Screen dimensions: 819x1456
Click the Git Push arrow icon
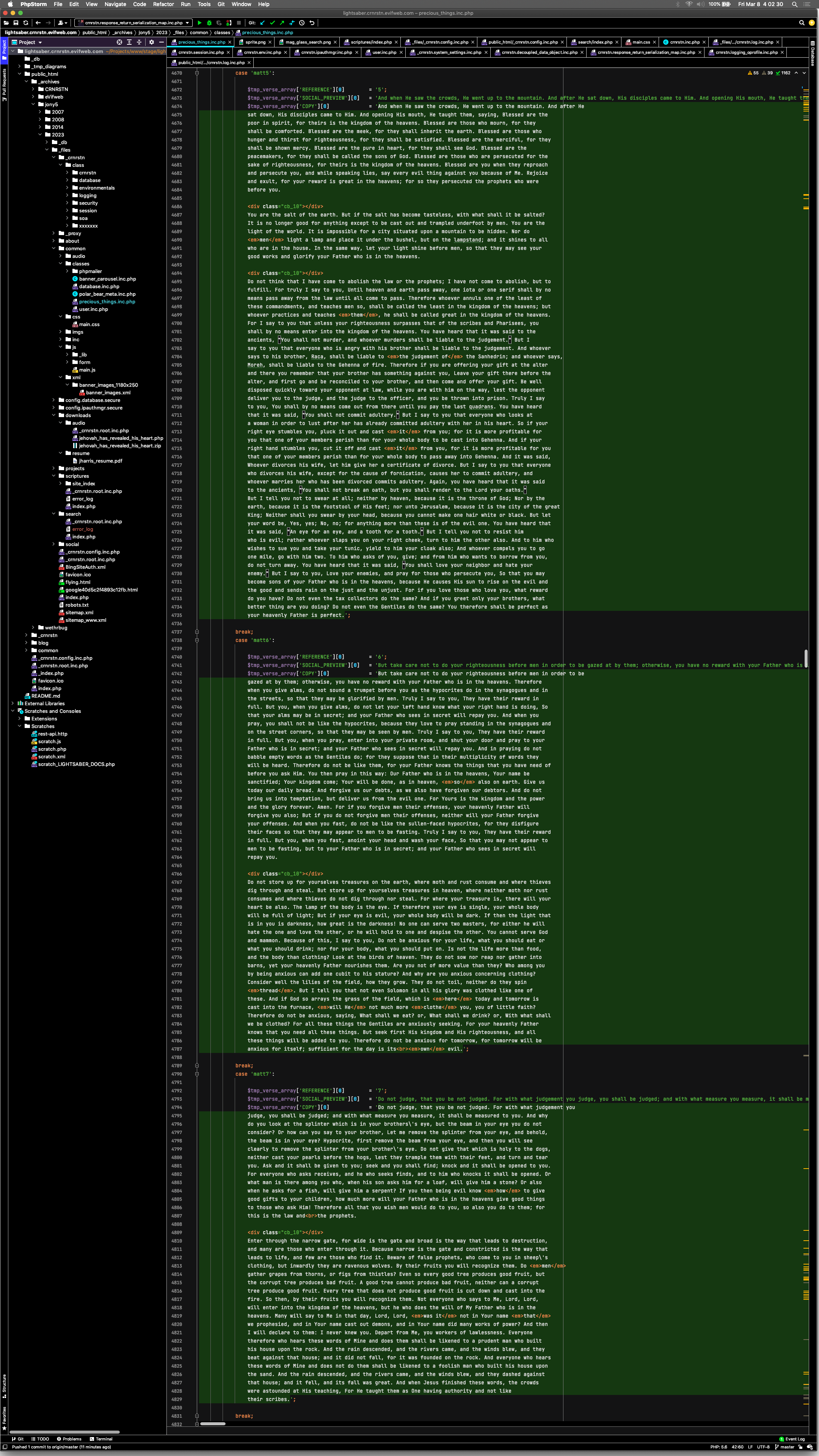[282, 23]
